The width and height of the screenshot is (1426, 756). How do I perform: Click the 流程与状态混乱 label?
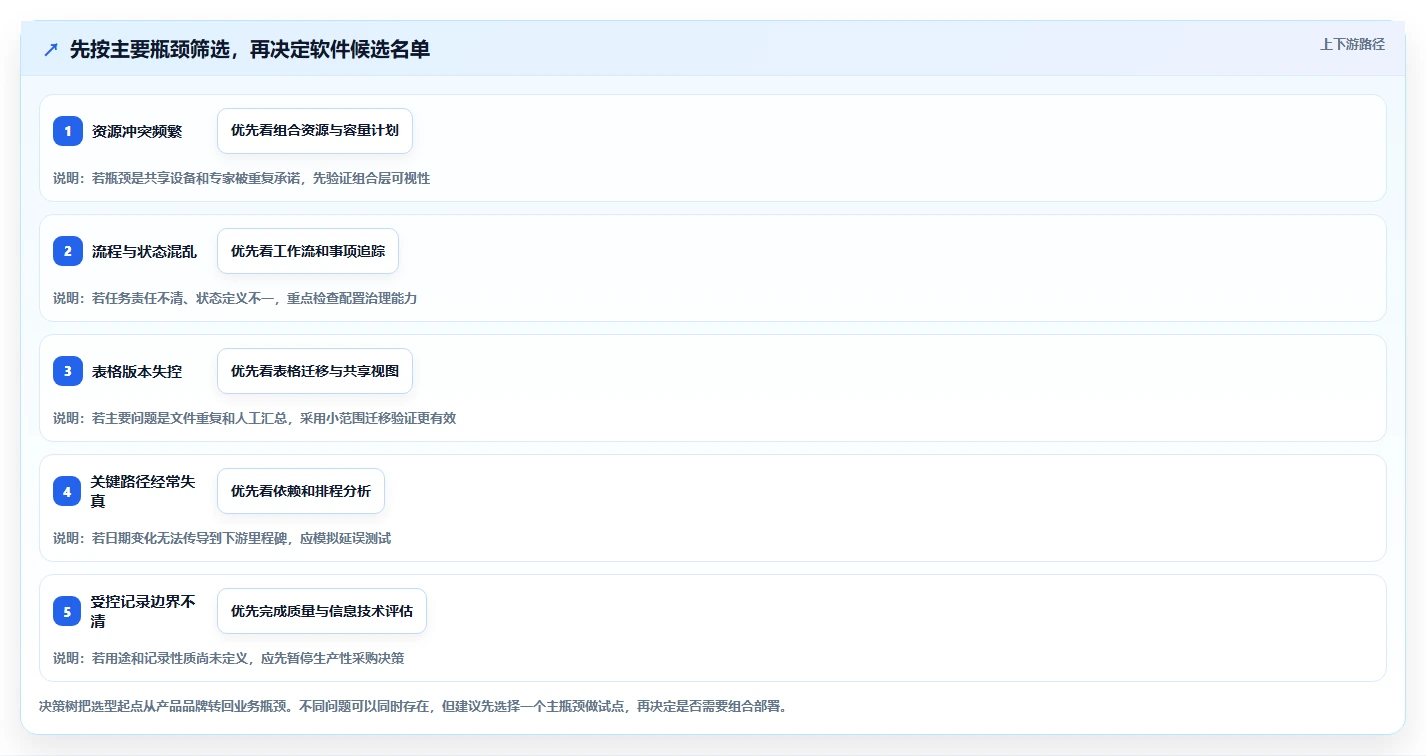[144, 251]
